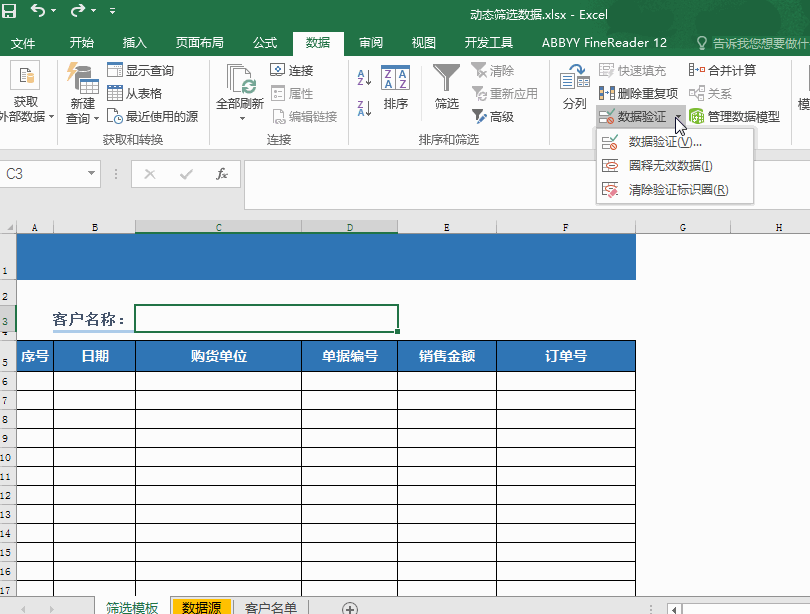Screen dimensions: 810x614
Task: Select column G header
Action: tap(683, 227)
